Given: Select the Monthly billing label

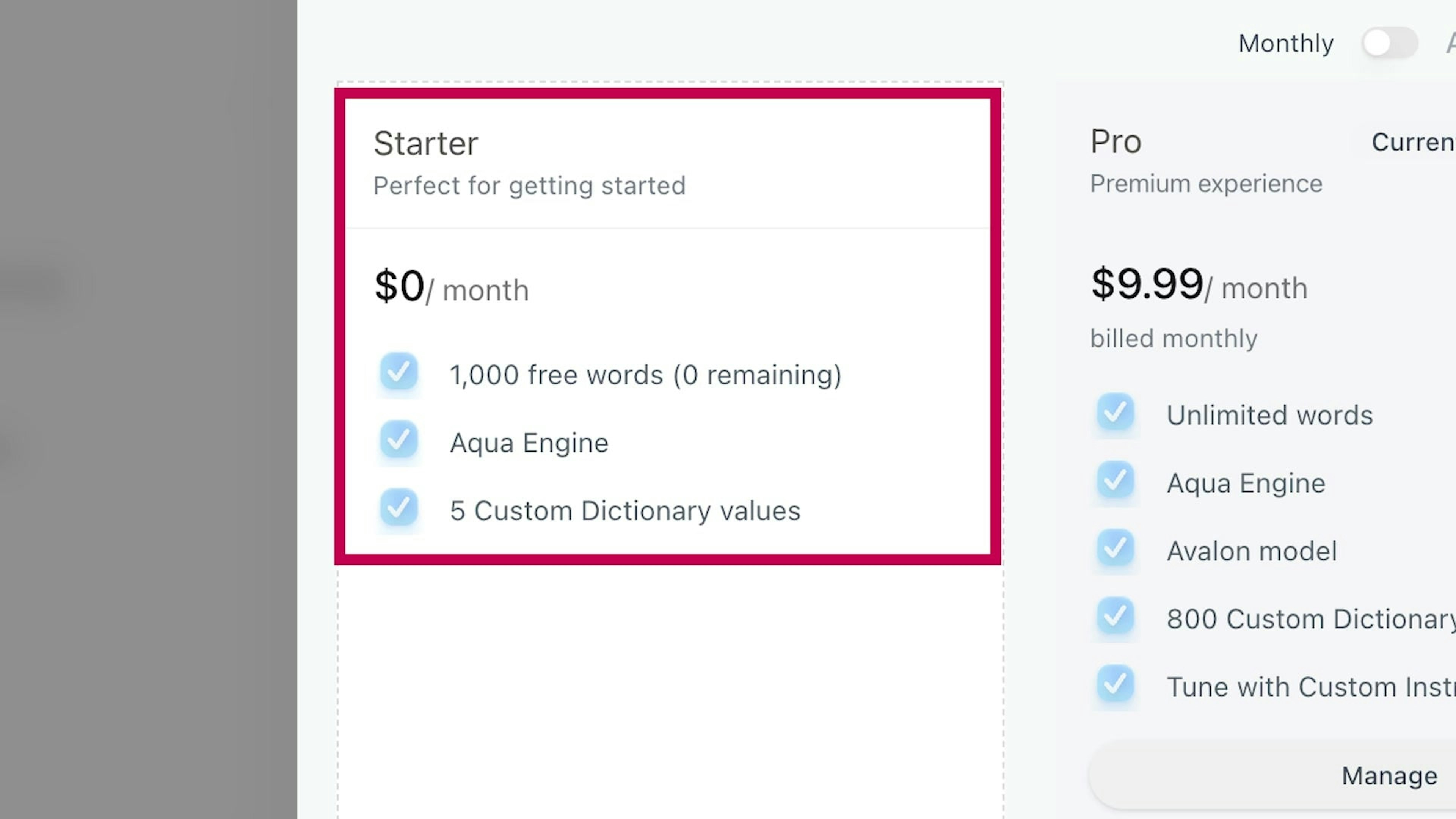Looking at the screenshot, I should tap(1285, 44).
